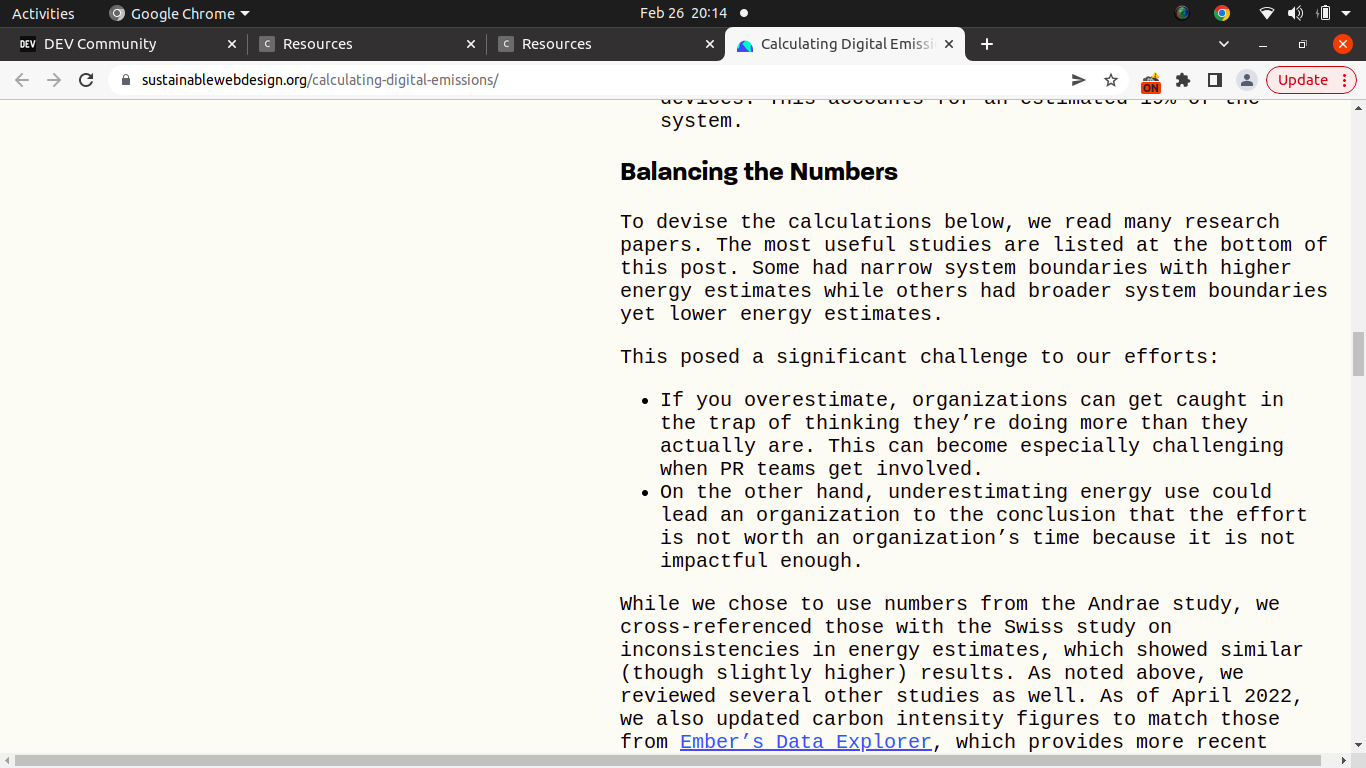Click the bullet starting 'If you overestimate'

(972, 434)
